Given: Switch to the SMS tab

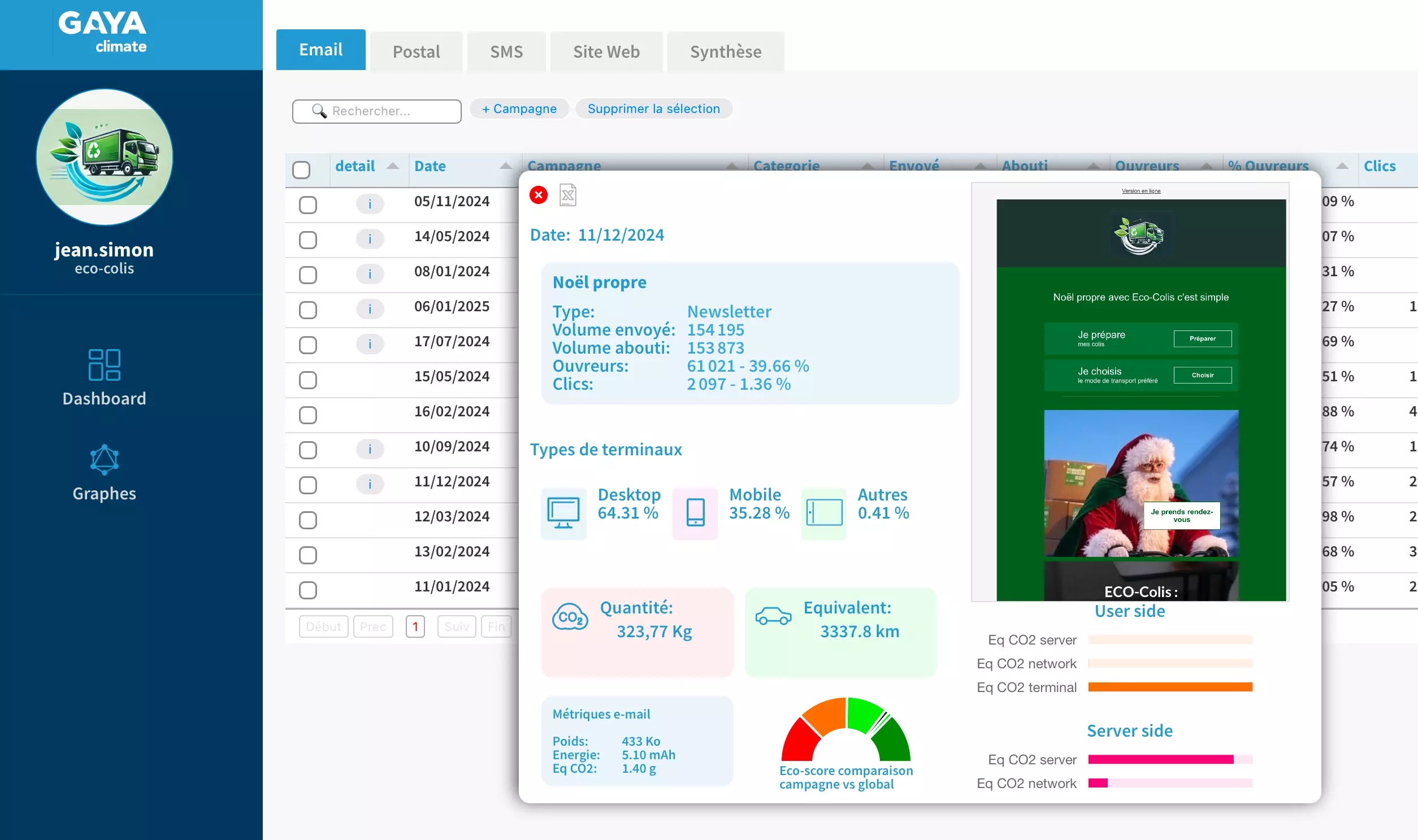Looking at the screenshot, I should click(x=506, y=51).
